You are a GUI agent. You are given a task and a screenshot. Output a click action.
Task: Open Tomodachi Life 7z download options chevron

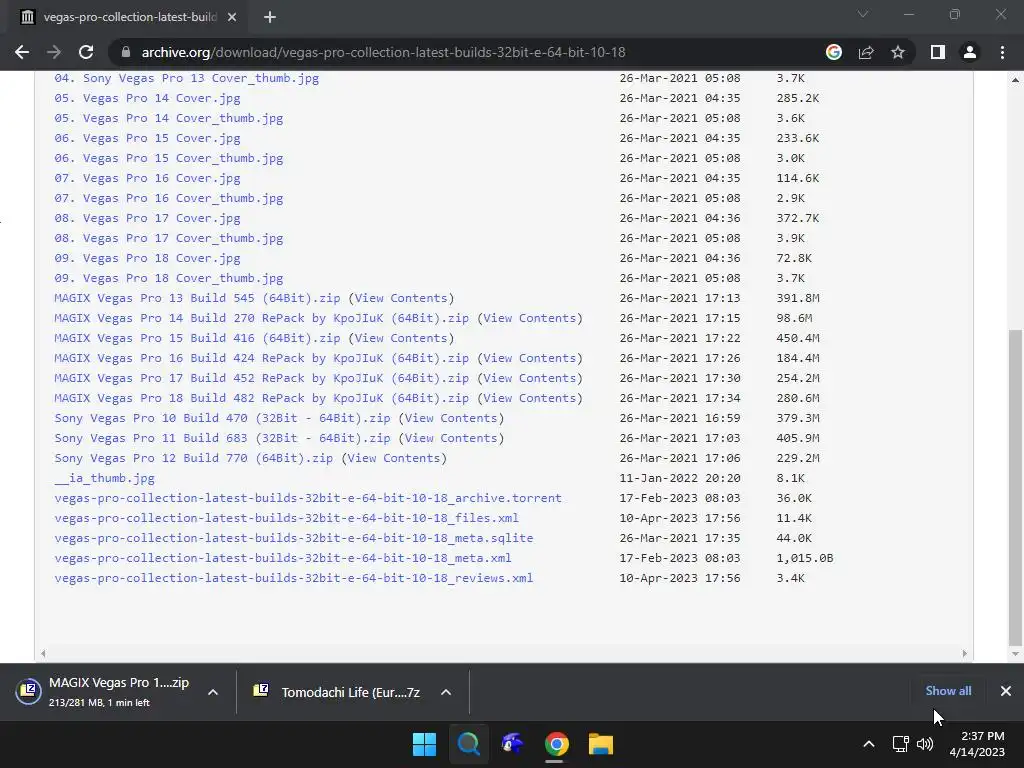446,692
